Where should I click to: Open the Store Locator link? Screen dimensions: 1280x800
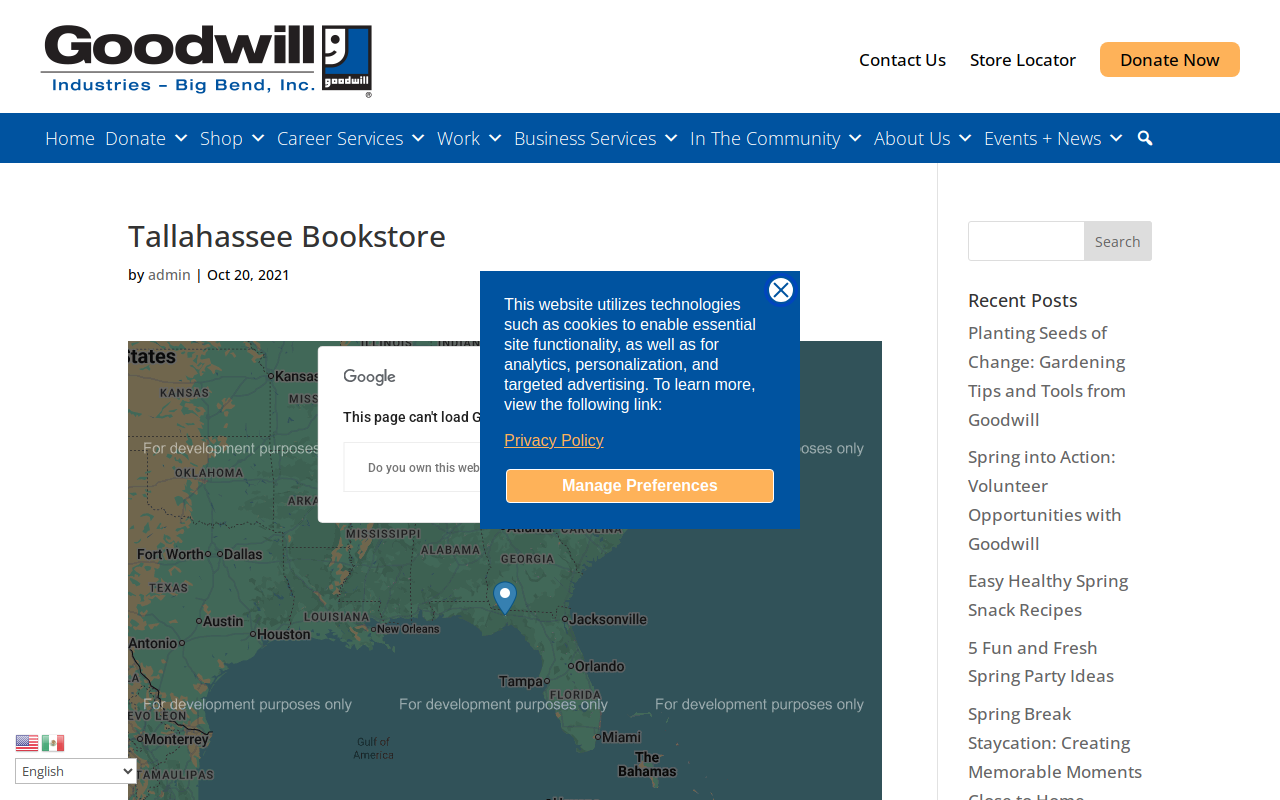(x=1023, y=60)
